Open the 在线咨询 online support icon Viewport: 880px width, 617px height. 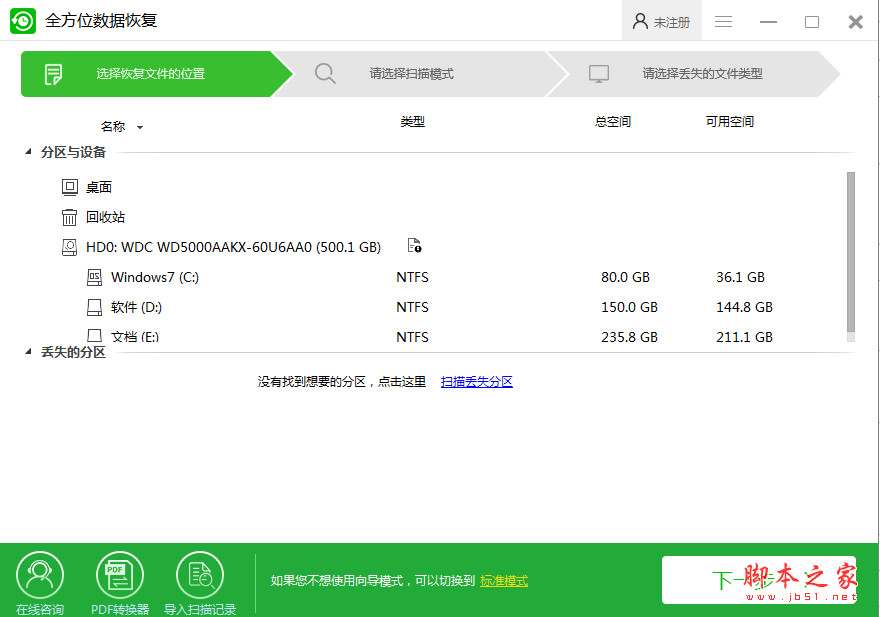(40, 574)
